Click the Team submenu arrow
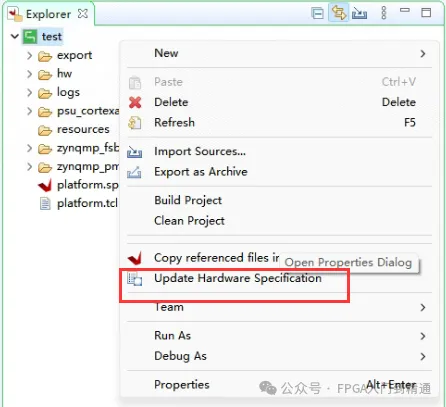The image size is (446, 407). pyautogui.click(x=423, y=307)
